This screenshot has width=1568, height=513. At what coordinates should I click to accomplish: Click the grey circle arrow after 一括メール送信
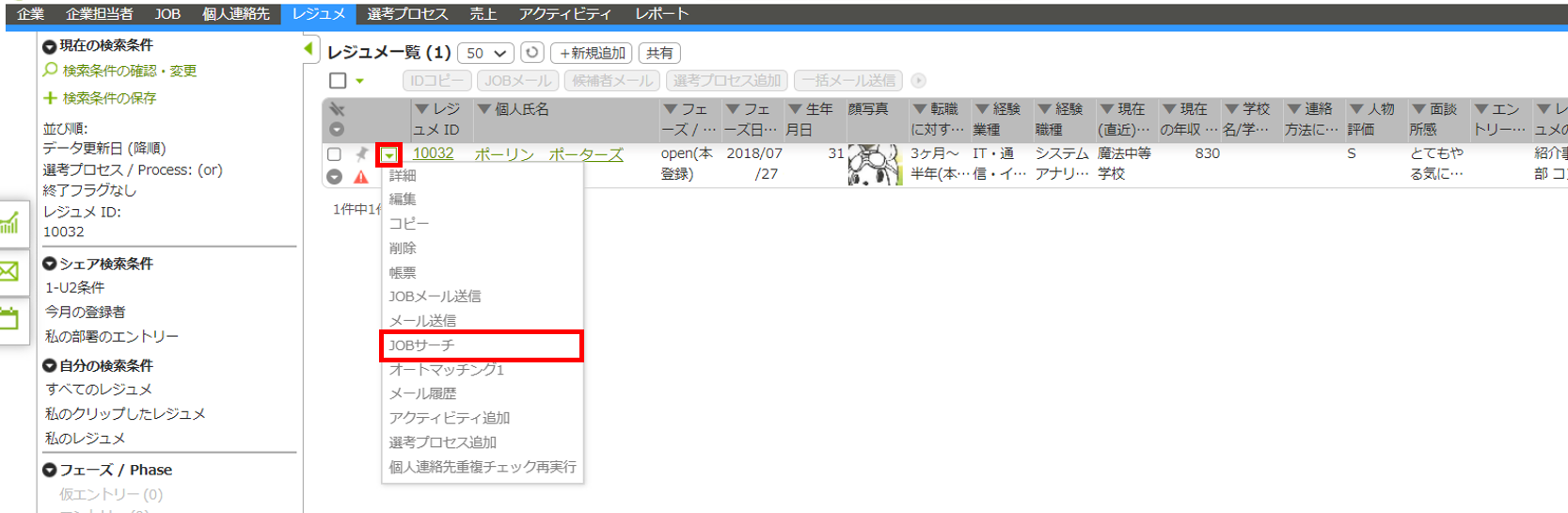(919, 81)
